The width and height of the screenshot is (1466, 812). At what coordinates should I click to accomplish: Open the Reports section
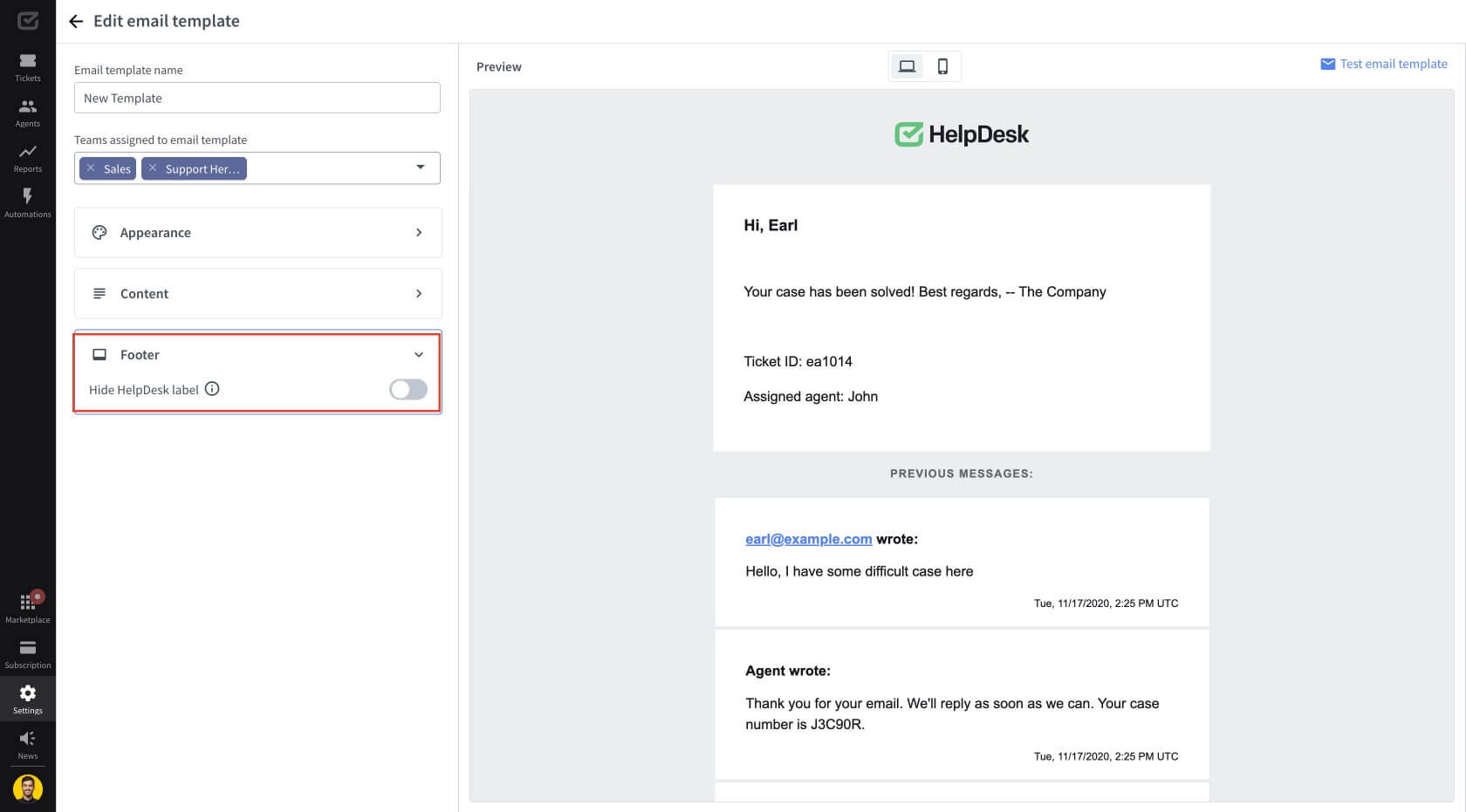click(28, 158)
